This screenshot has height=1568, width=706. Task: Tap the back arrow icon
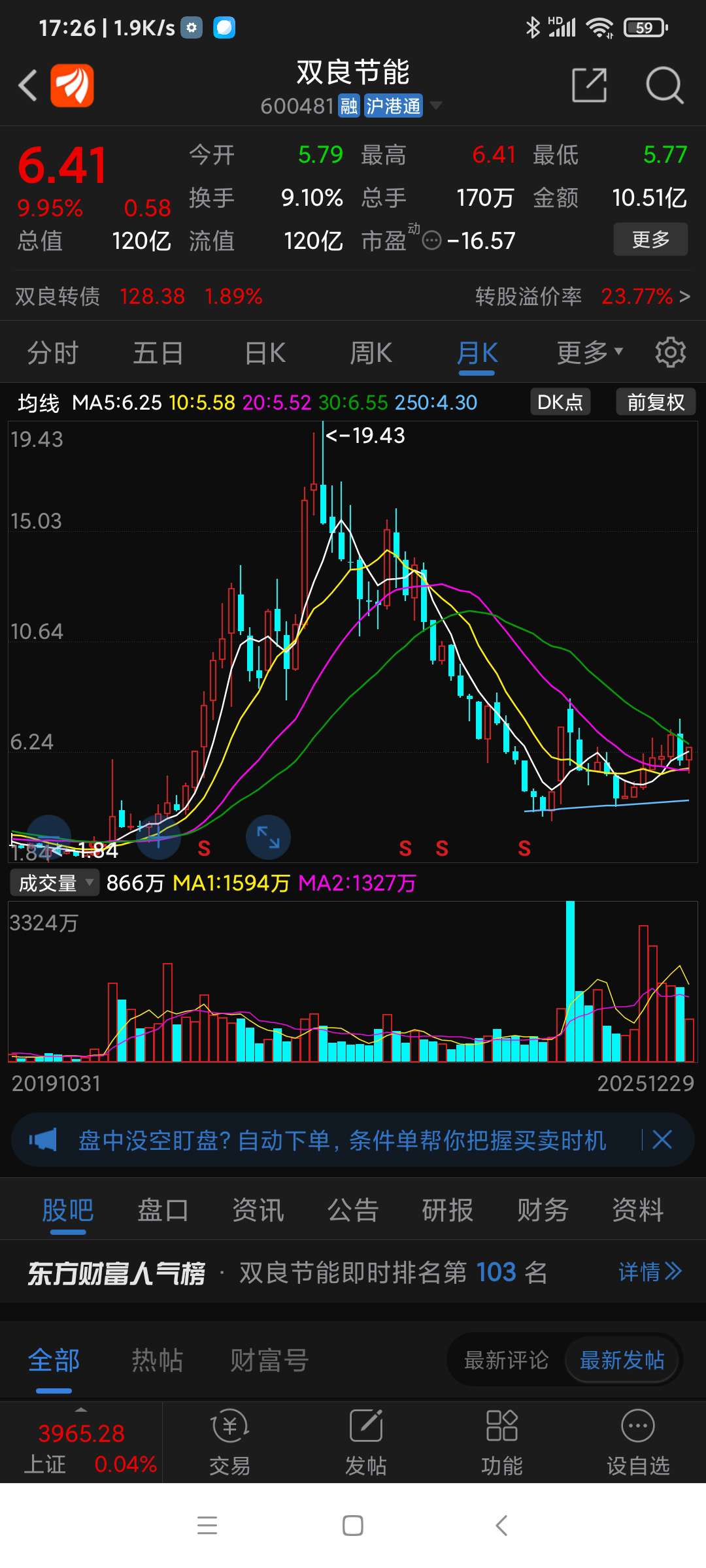[x=27, y=85]
